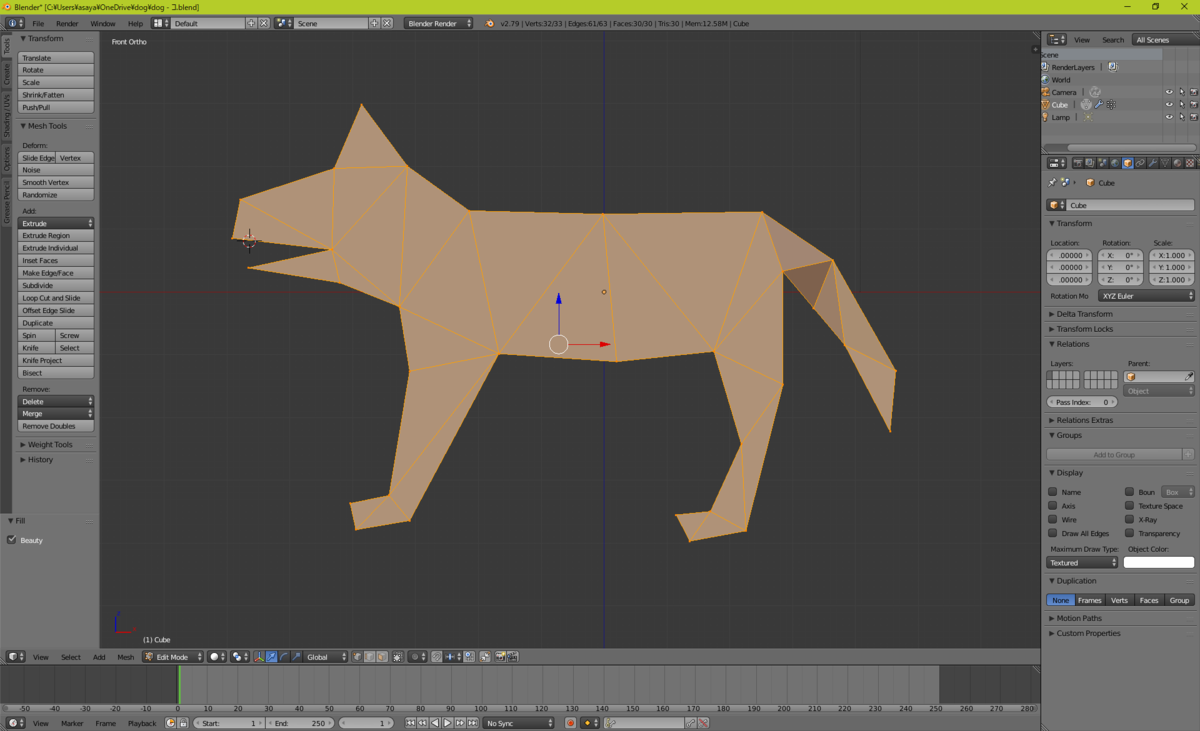Open the File menu
Viewport: 1200px width, 731px height.
[x=38, y=23]
